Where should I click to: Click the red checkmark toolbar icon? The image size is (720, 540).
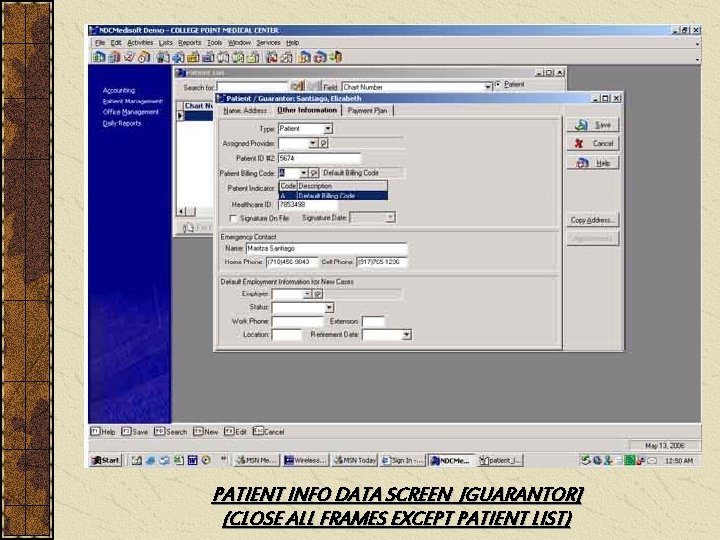129,57
